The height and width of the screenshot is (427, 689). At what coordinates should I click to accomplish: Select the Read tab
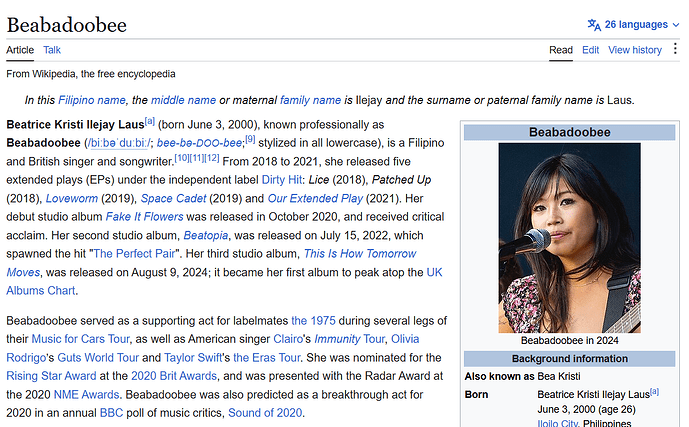point(561,50)
